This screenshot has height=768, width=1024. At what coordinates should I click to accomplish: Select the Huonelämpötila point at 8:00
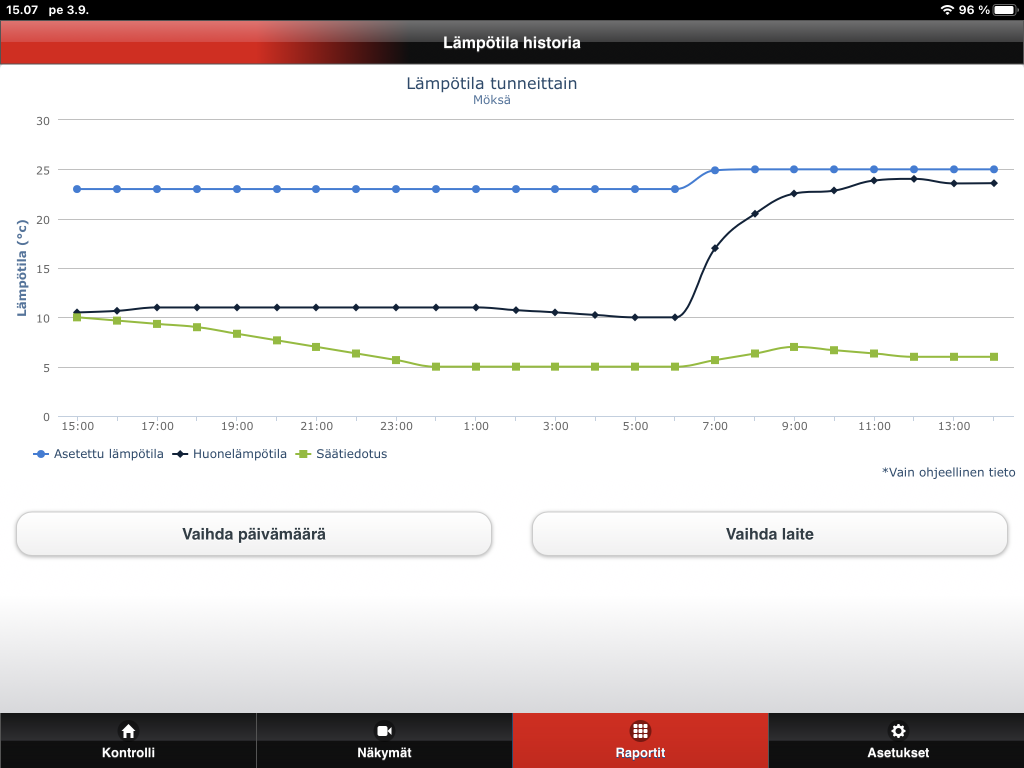tap(755, 214)
